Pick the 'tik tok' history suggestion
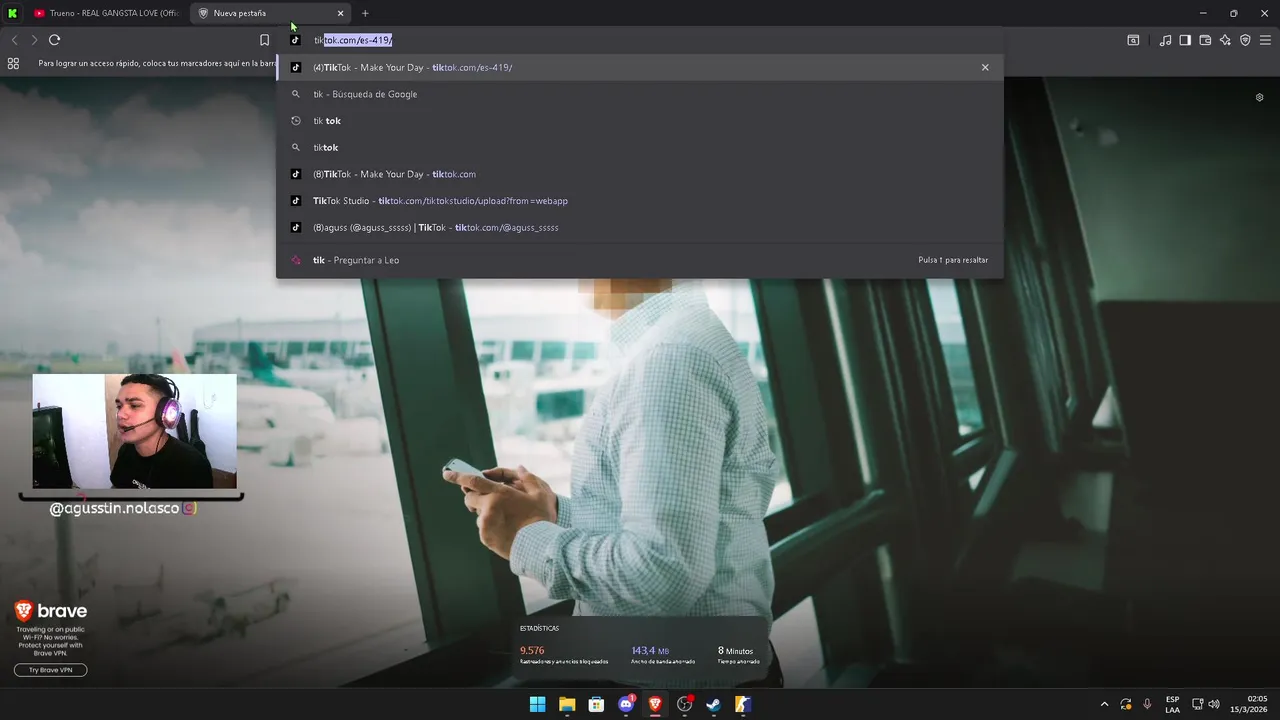 coord(640,121)
